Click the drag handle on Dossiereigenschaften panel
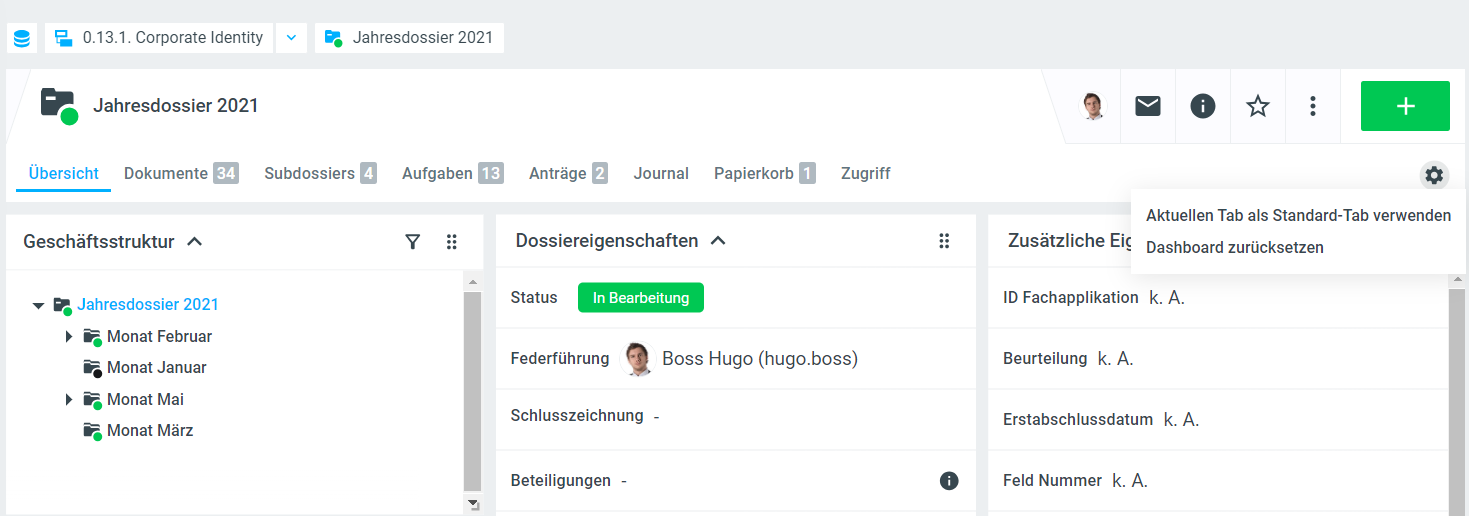 [x=944, y=241]
